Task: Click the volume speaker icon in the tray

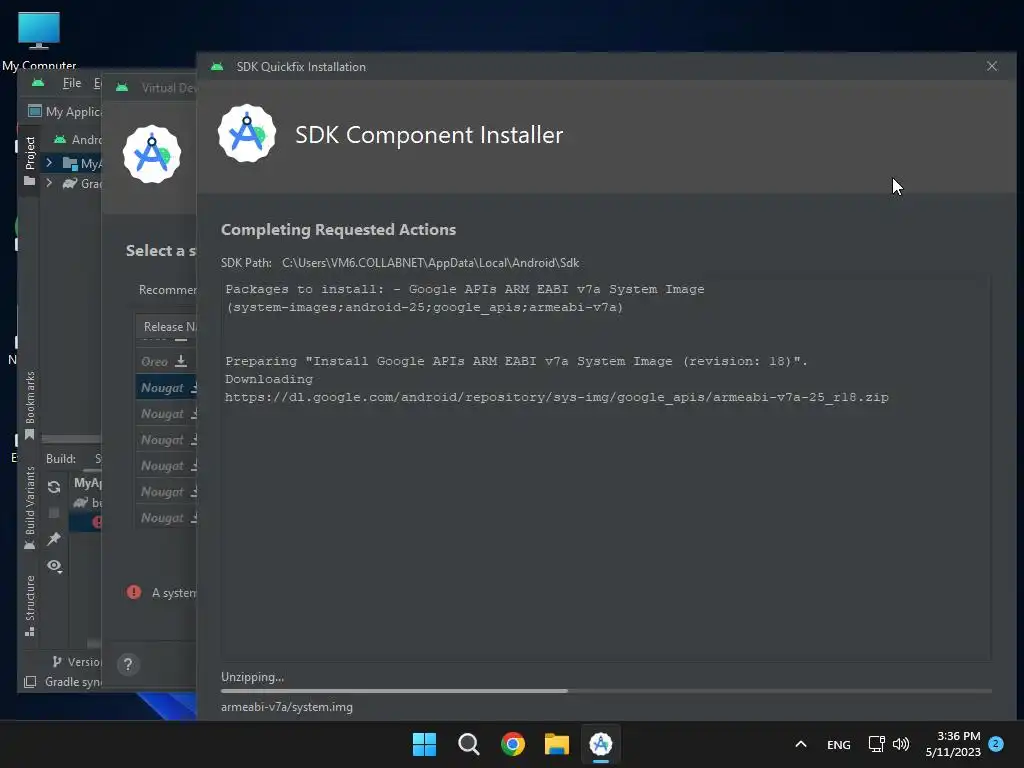Action: pyautogui.click(x=901, y=744)
